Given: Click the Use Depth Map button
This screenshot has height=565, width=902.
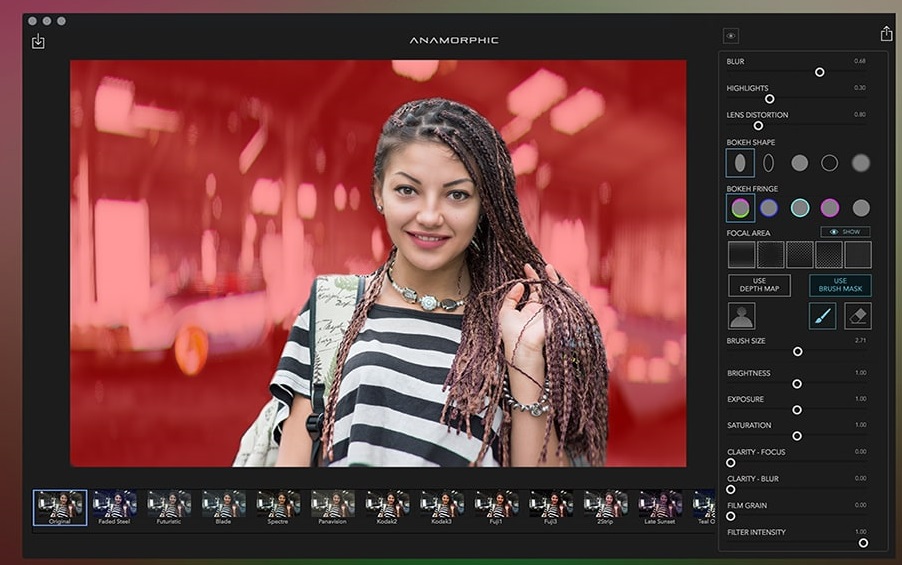Looking at the screenshot, I should 759,285.
